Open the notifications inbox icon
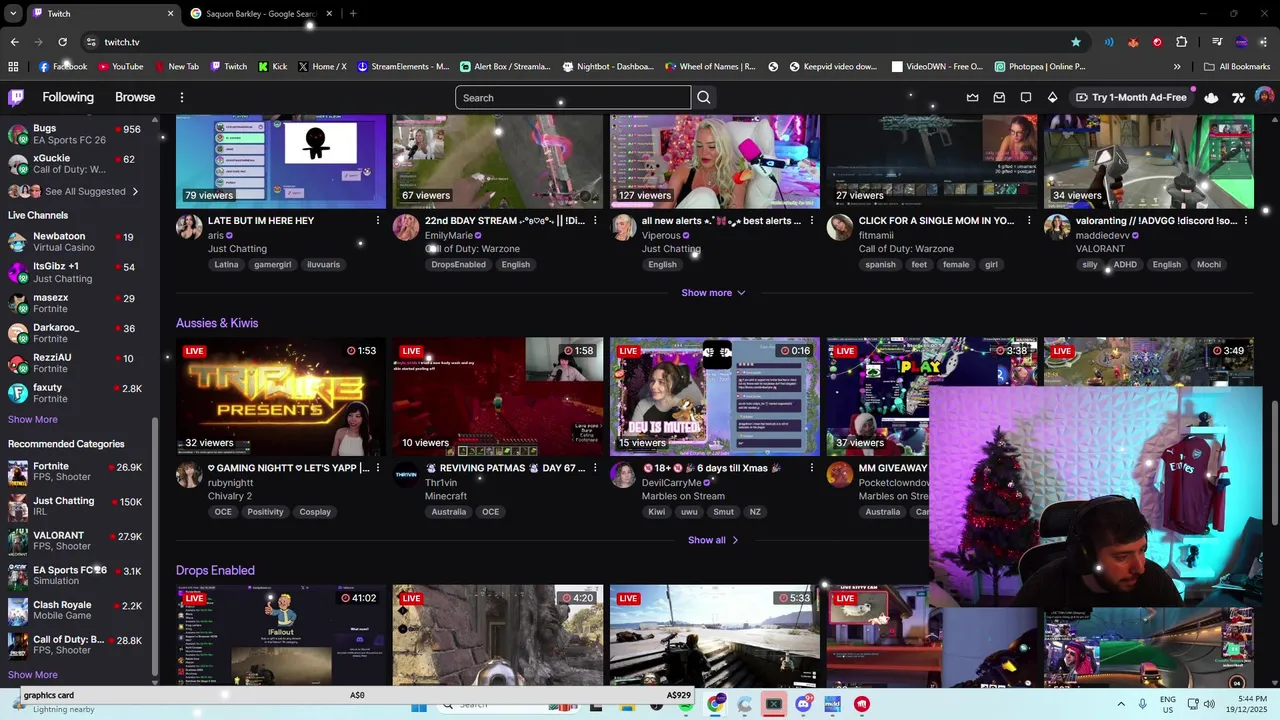The image size is (1280, 720). [x=999, y=97]
